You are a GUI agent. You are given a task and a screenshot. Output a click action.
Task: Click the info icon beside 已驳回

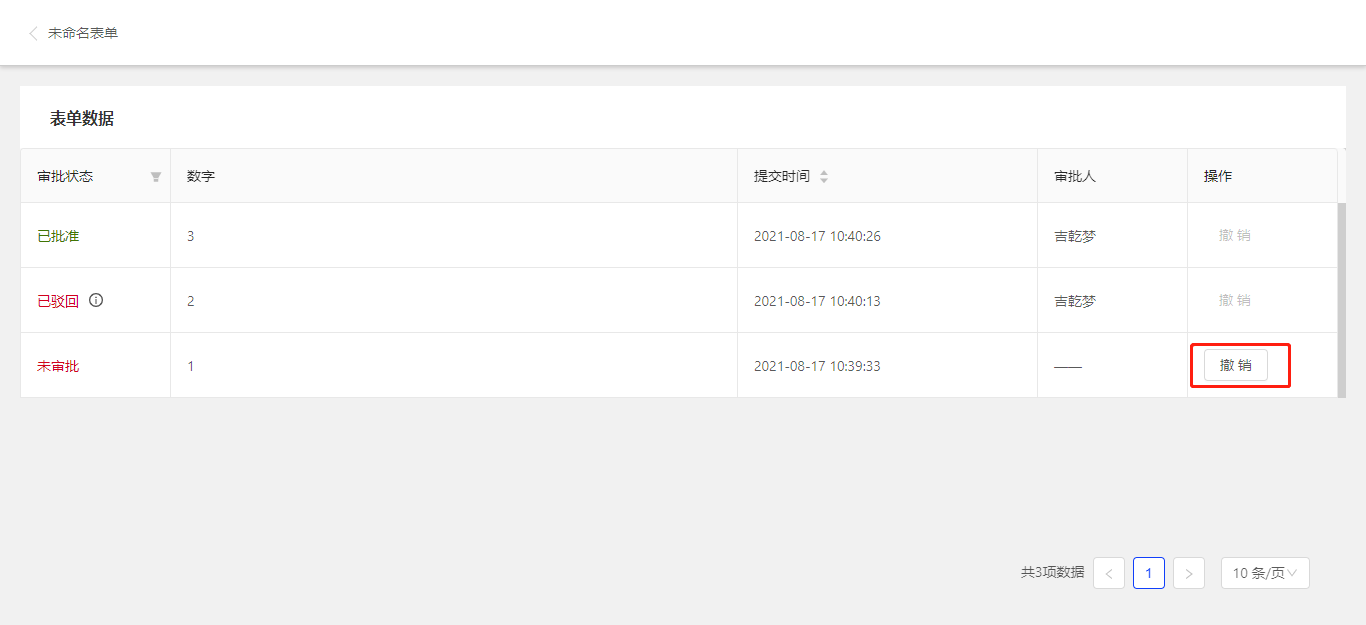(x=96, y=300)
